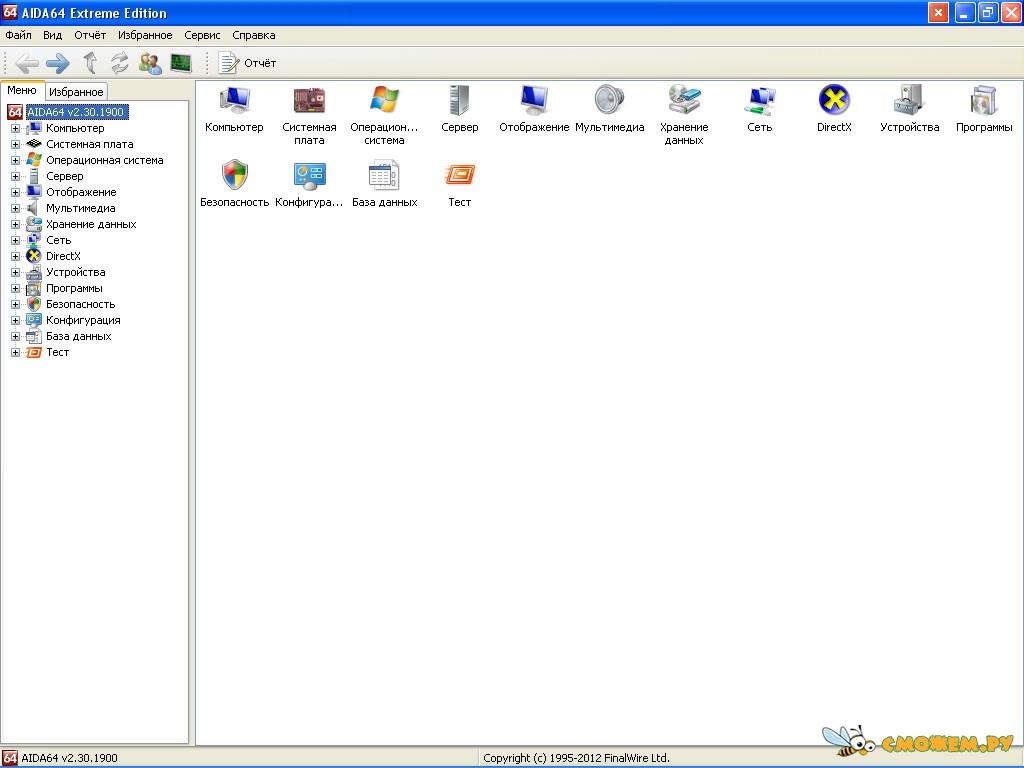
Task: Switch to the Избранное sidebar tab
Action: 76,92
